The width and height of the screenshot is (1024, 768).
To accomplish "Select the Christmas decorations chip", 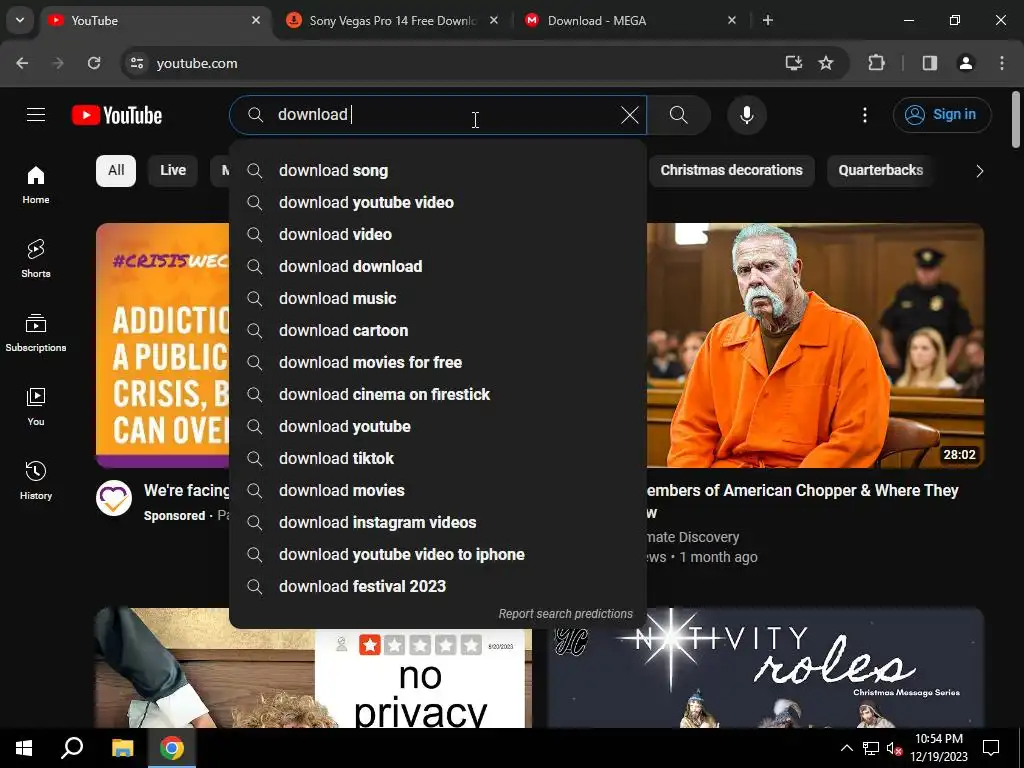I will click(x=731, y=170).
